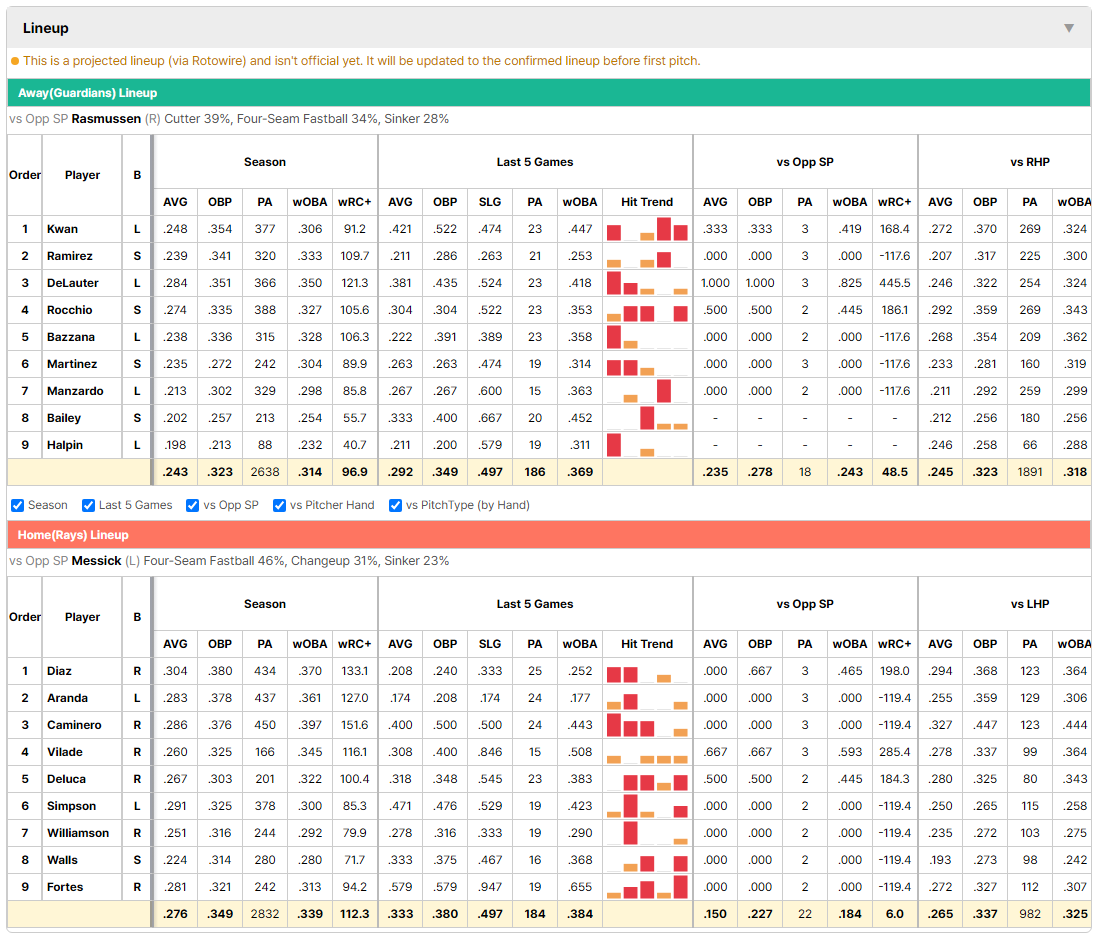Toggle the vs Pitcher Hand checkbox
This screenshot has height=939, width=1098.
point(279,505)
